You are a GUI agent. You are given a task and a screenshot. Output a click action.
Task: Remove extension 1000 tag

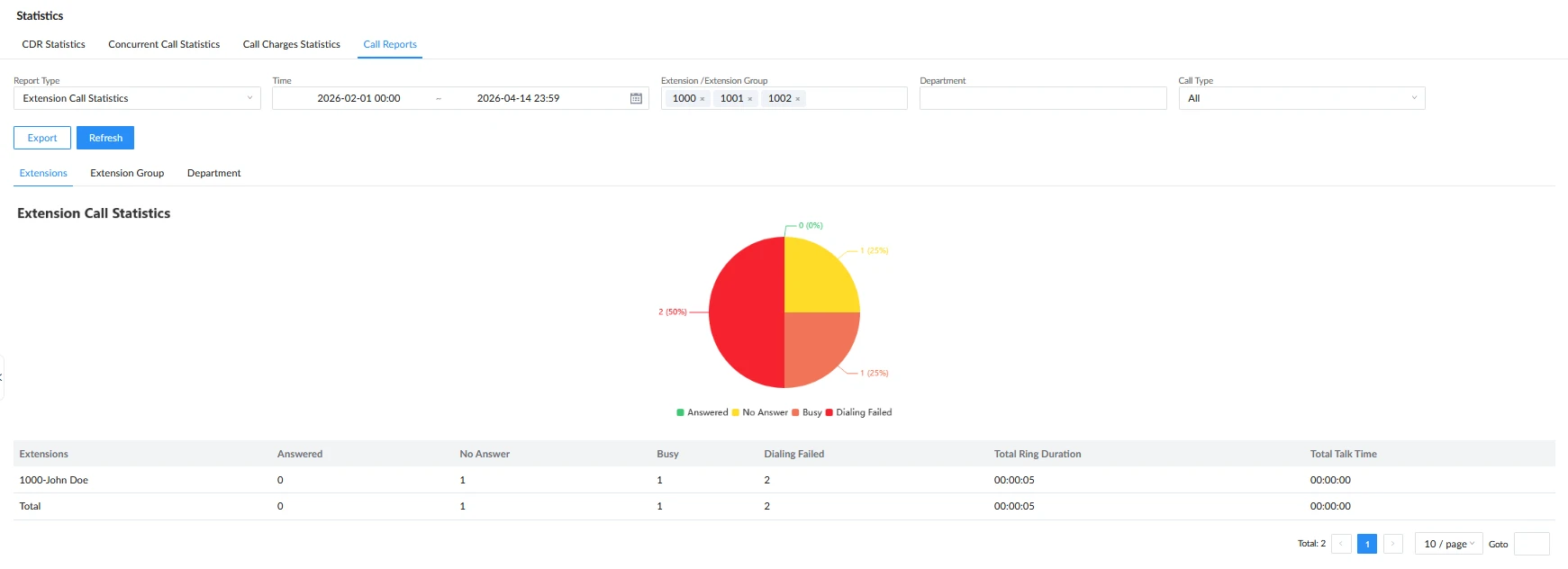(x=702, y=99)
